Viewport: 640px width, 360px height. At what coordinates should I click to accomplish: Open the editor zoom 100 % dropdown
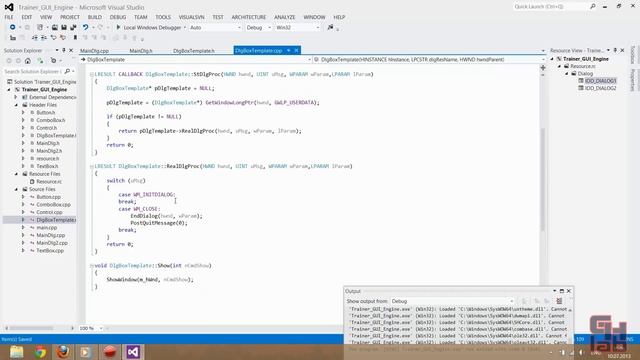[91, 328]
